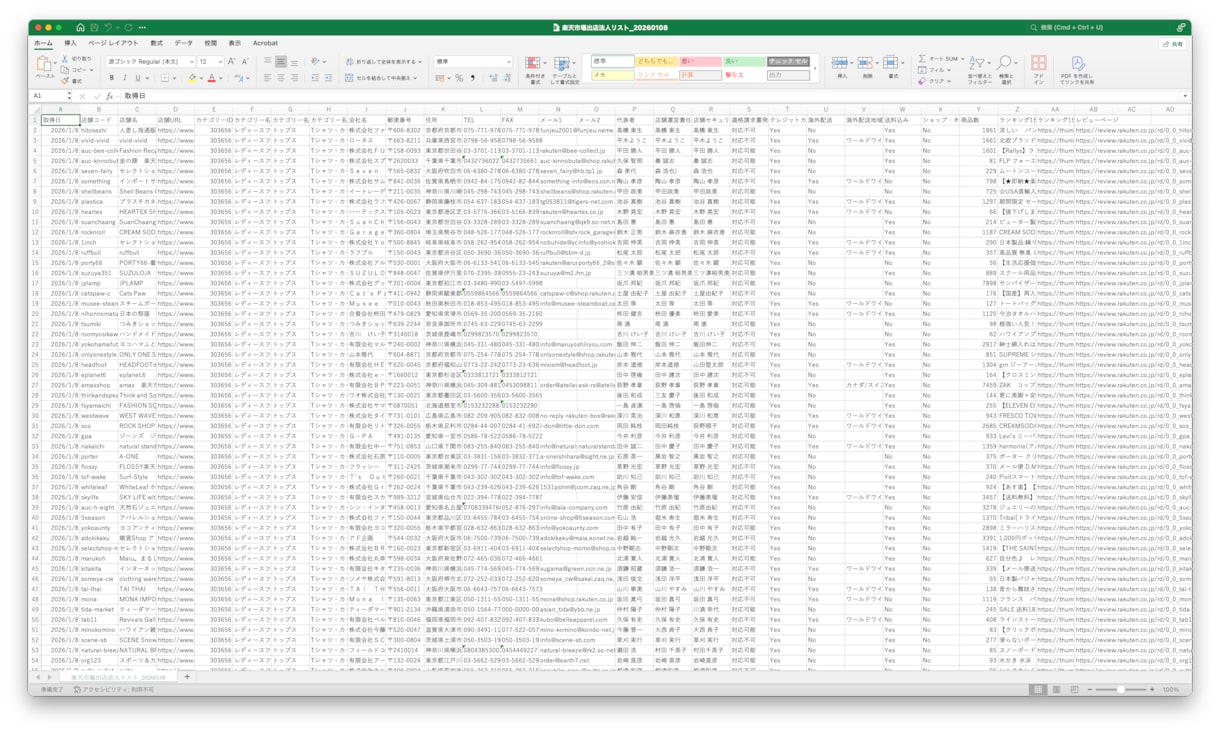1220x733 pixels.
Task: Click the Undo arrow in title bar
Action: (x=109, y=28)
